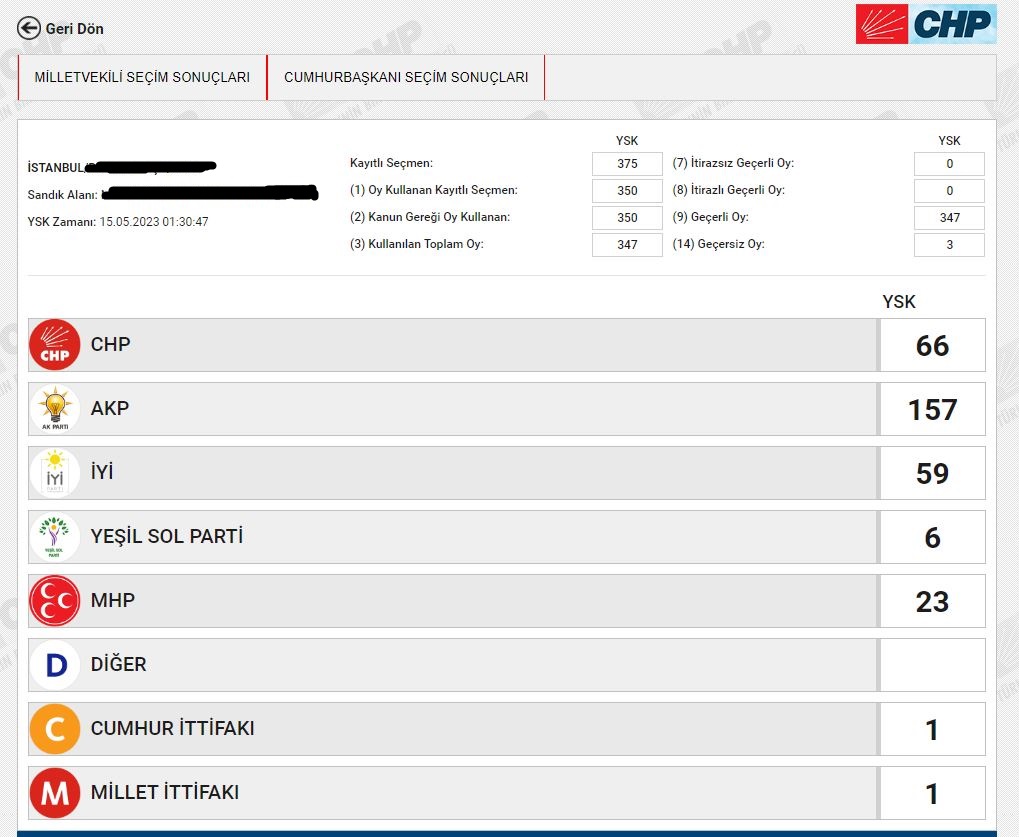The width and height of the screenshot is (1019, 837).
Task: Open the Cumhurbaşkanı Seçim Sonuçları tab
Action: (x=406, y=77)
